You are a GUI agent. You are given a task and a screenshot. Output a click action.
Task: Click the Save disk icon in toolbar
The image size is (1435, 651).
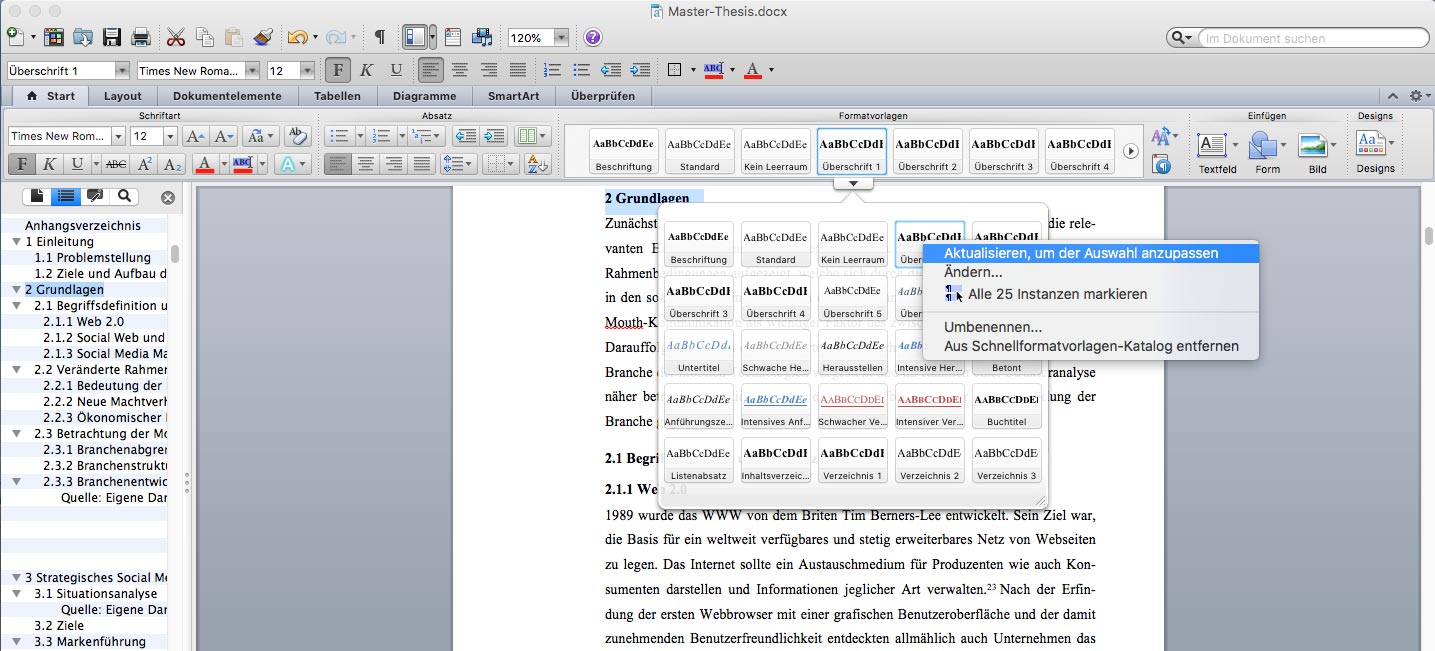point(112,38)
